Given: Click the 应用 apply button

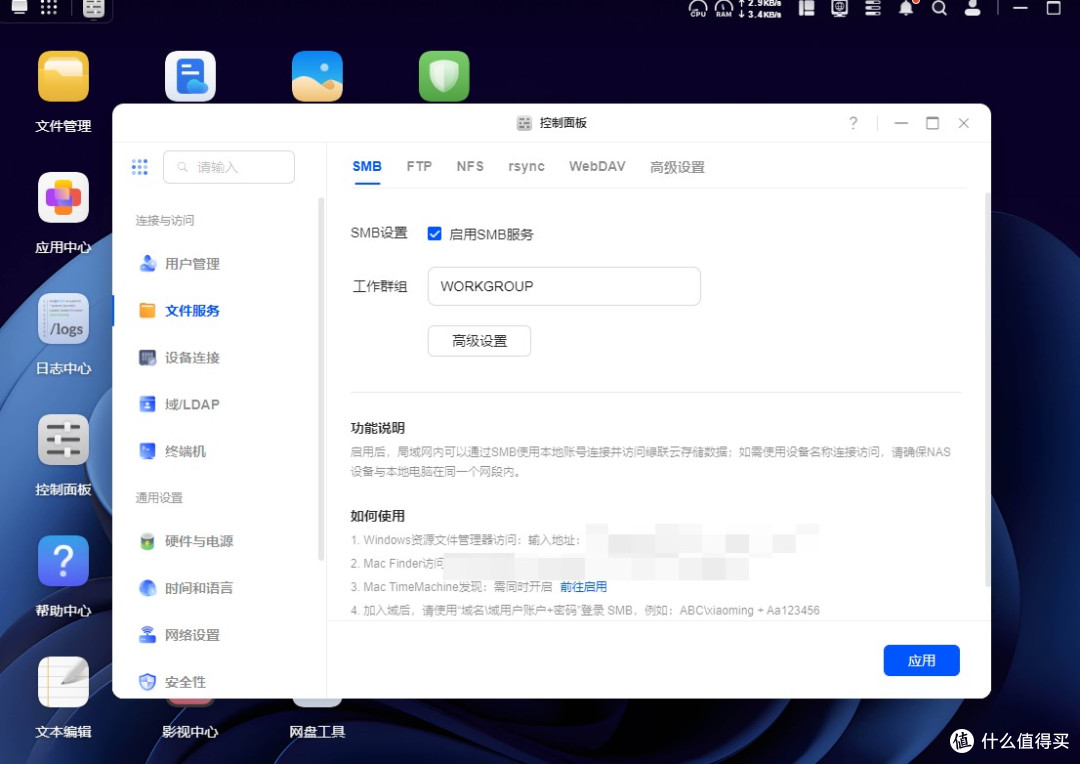Looking at the screenshot, I should (x=922, y=661).
